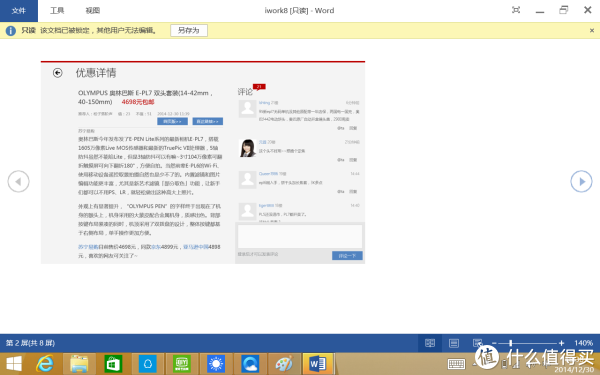600x375 pixels.
Task: Open the 工具 menu
Action: click(x=57, y=11)
